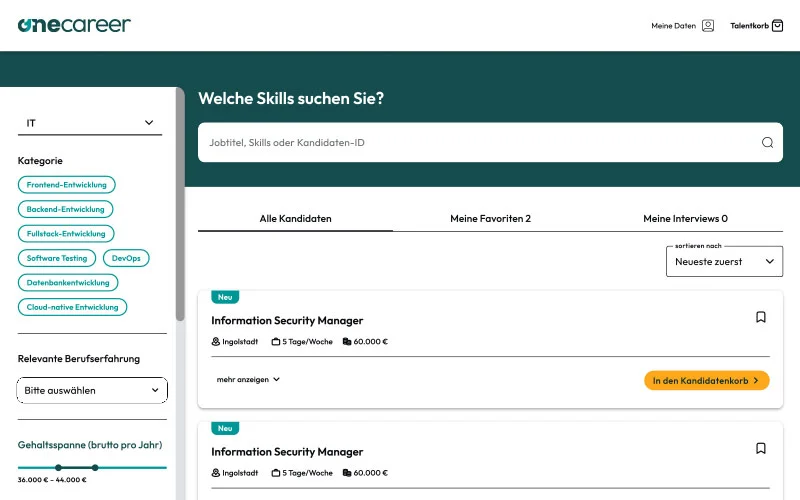Bookmark the first Information Security Manager card
Viewport: 800px width, 500px height.
point(761,317)
